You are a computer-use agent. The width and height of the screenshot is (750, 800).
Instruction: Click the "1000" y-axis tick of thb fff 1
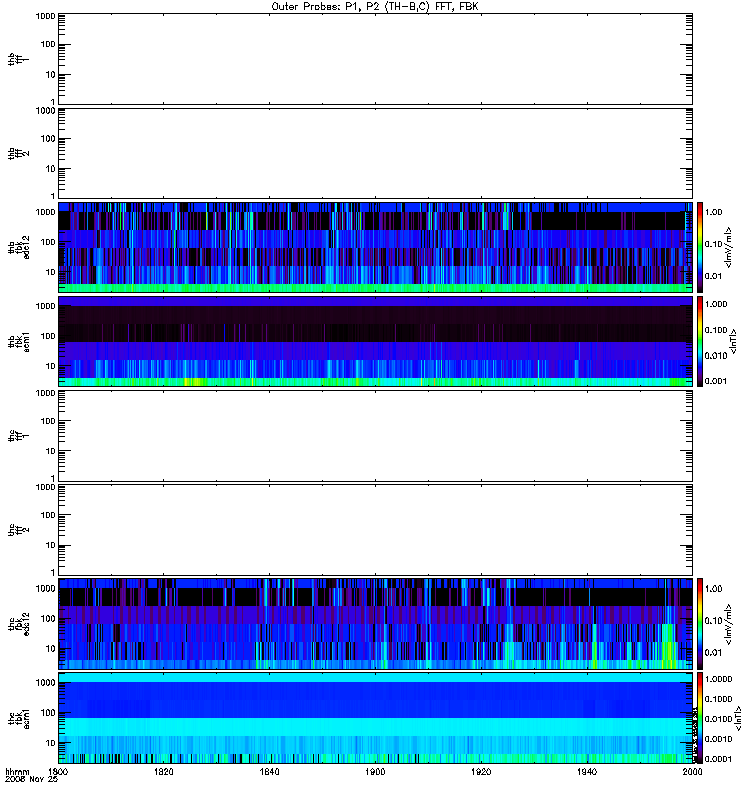coord(45,16)
